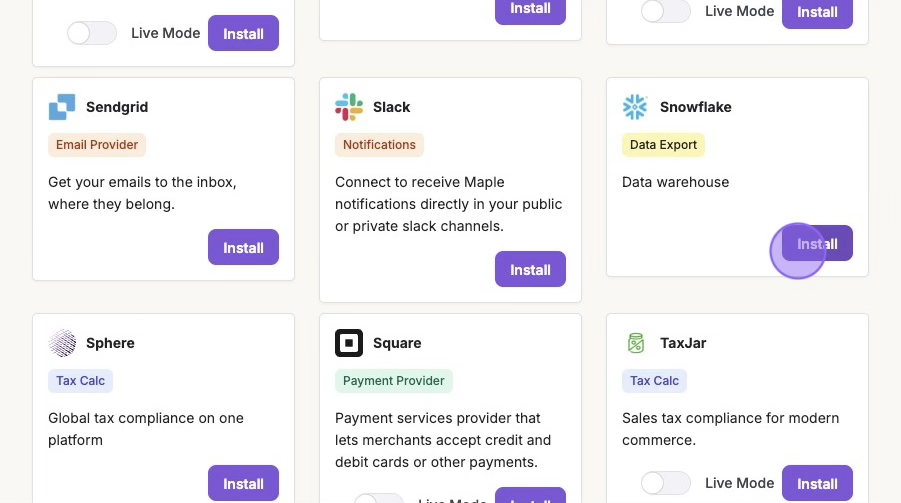Click the Sphere logo icon
This screenshot has width=901, height=503.
click(x=62, y=343)
